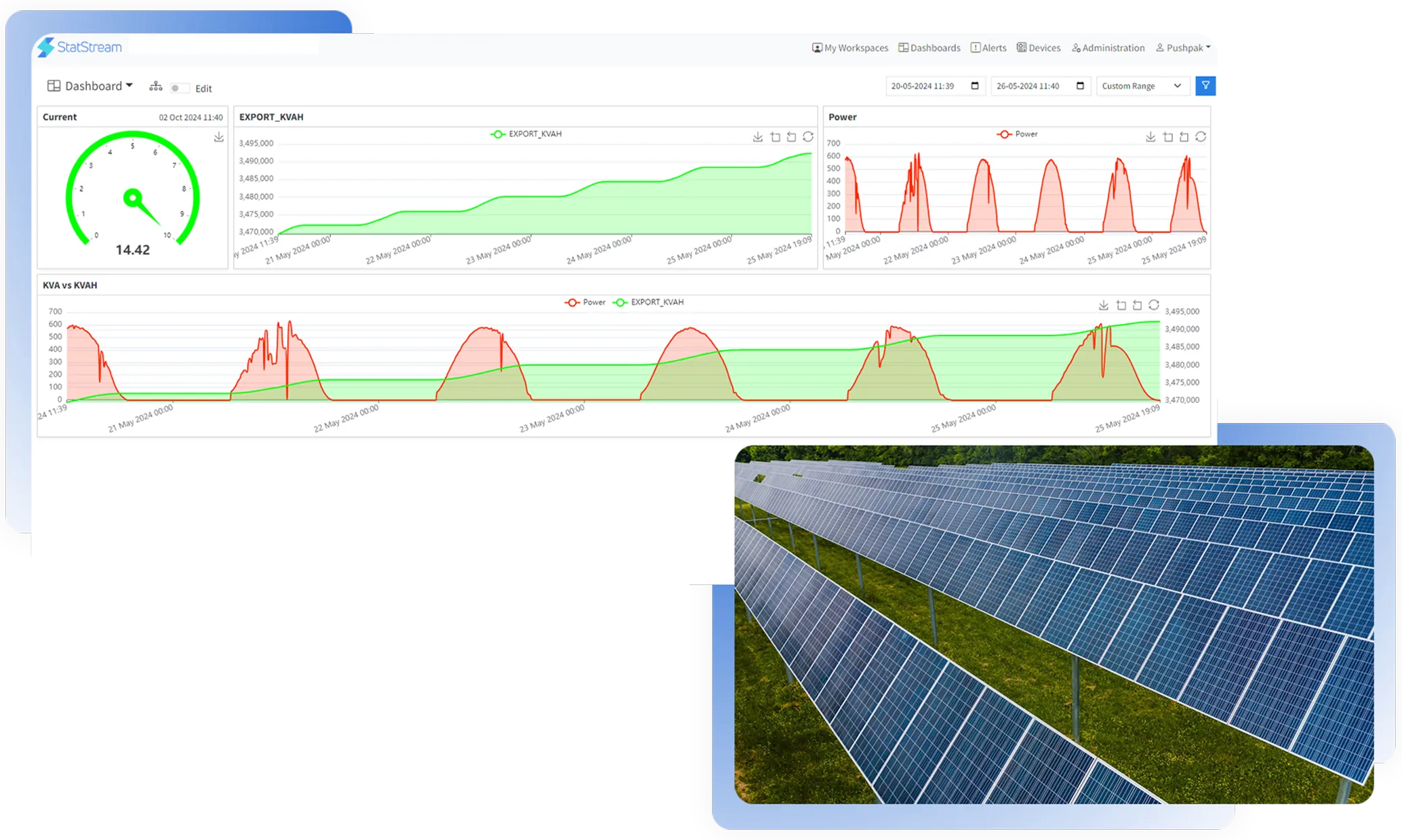The image size is (1402, 840).
Task: Click the EXPORT_KVAH widget title
Action: [x=271, y=117]
